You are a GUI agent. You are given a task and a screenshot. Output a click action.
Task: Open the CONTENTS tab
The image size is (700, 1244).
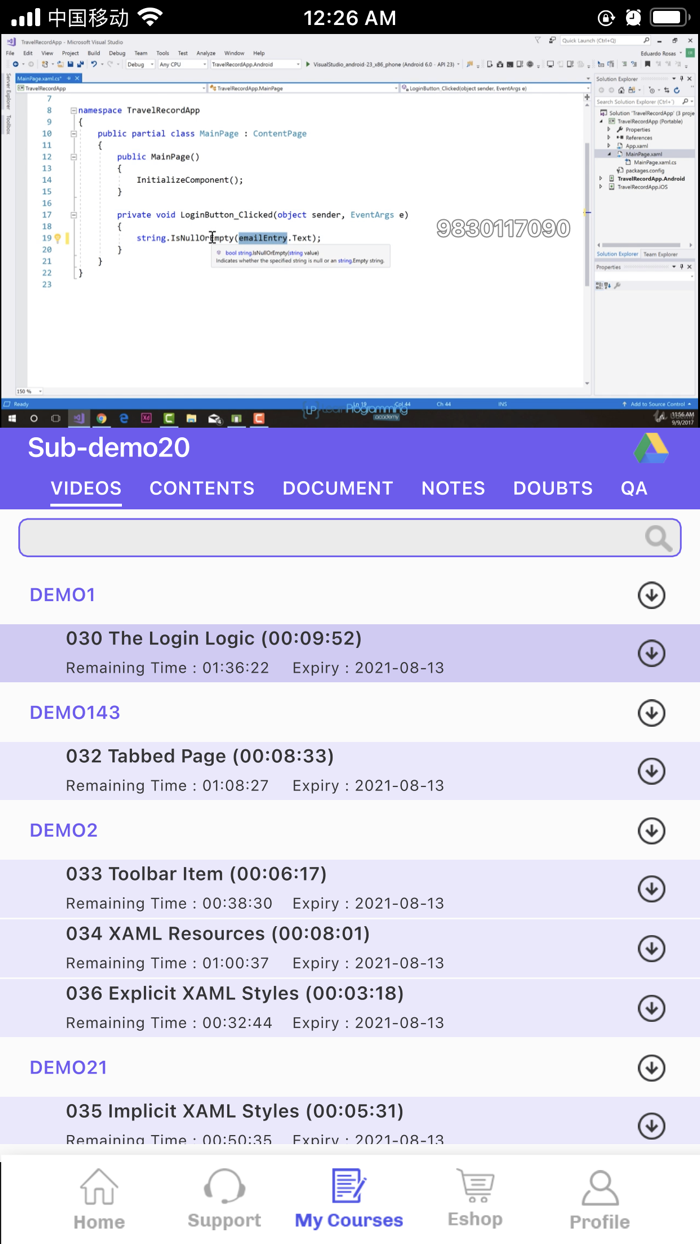point(202,488)
